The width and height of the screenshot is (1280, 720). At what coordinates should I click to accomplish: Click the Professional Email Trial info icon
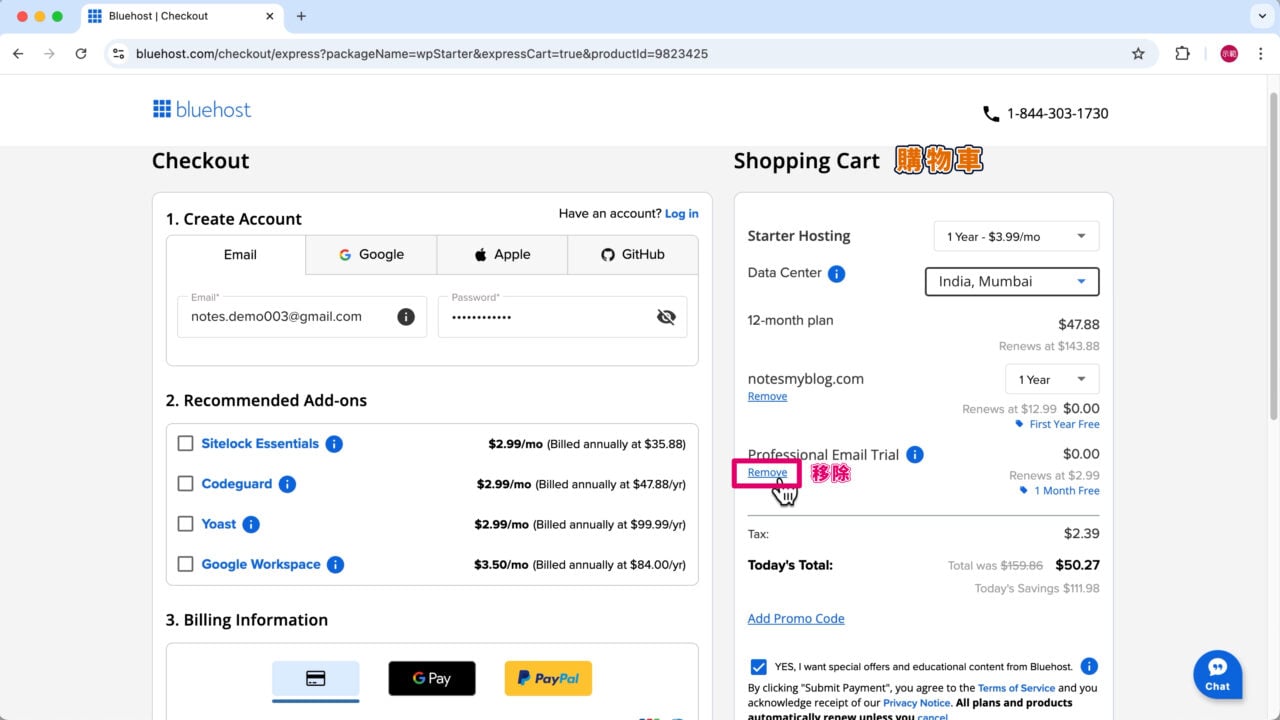913,454
